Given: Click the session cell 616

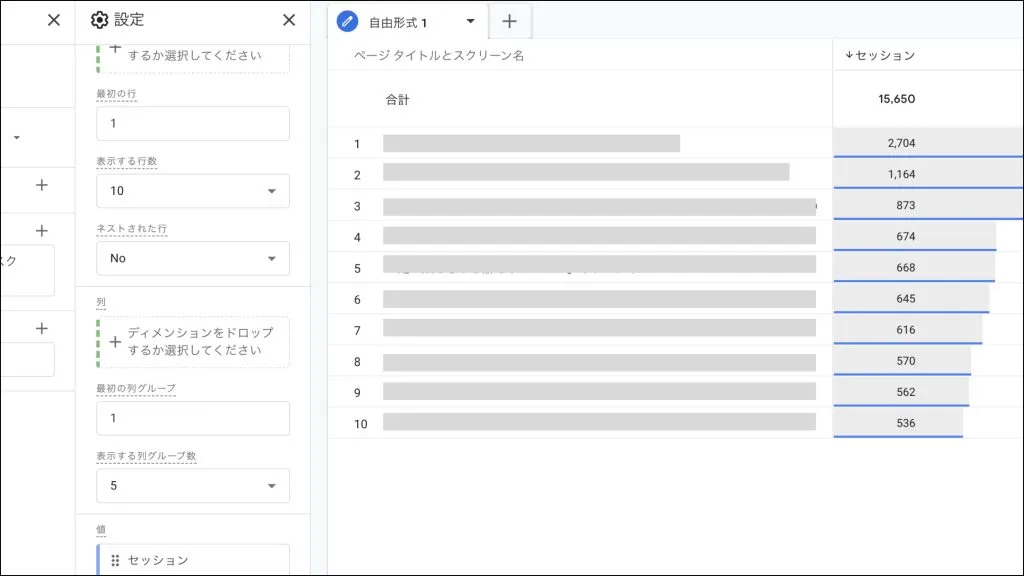Looking at the screenshot, I should click(x=905, y=330).
